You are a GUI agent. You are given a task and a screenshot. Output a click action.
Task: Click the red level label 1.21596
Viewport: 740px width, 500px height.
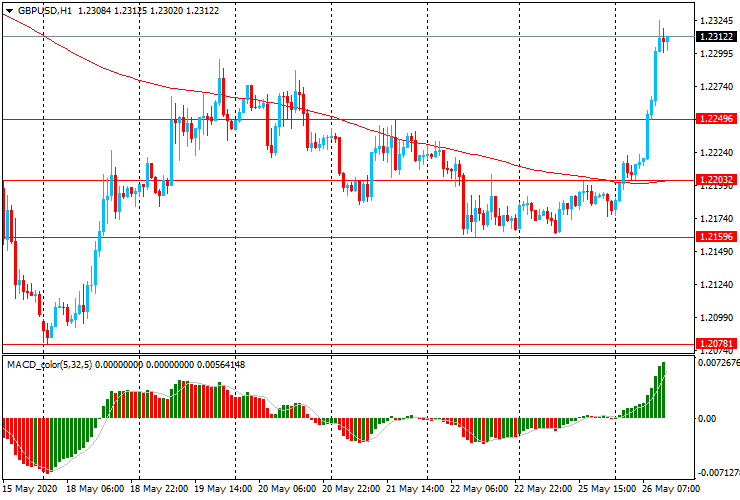point(716,237)
